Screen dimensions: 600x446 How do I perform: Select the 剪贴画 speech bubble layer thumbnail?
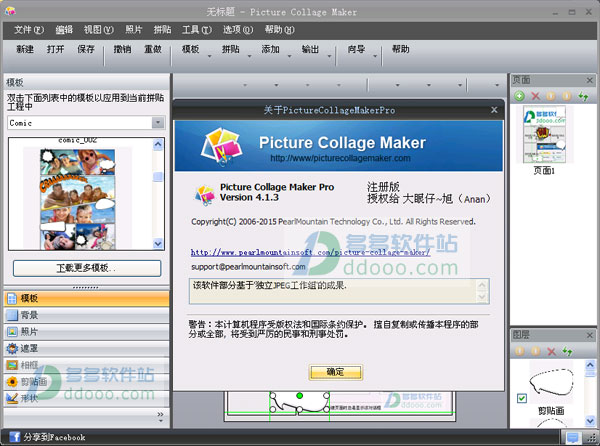tap(551, 382)
